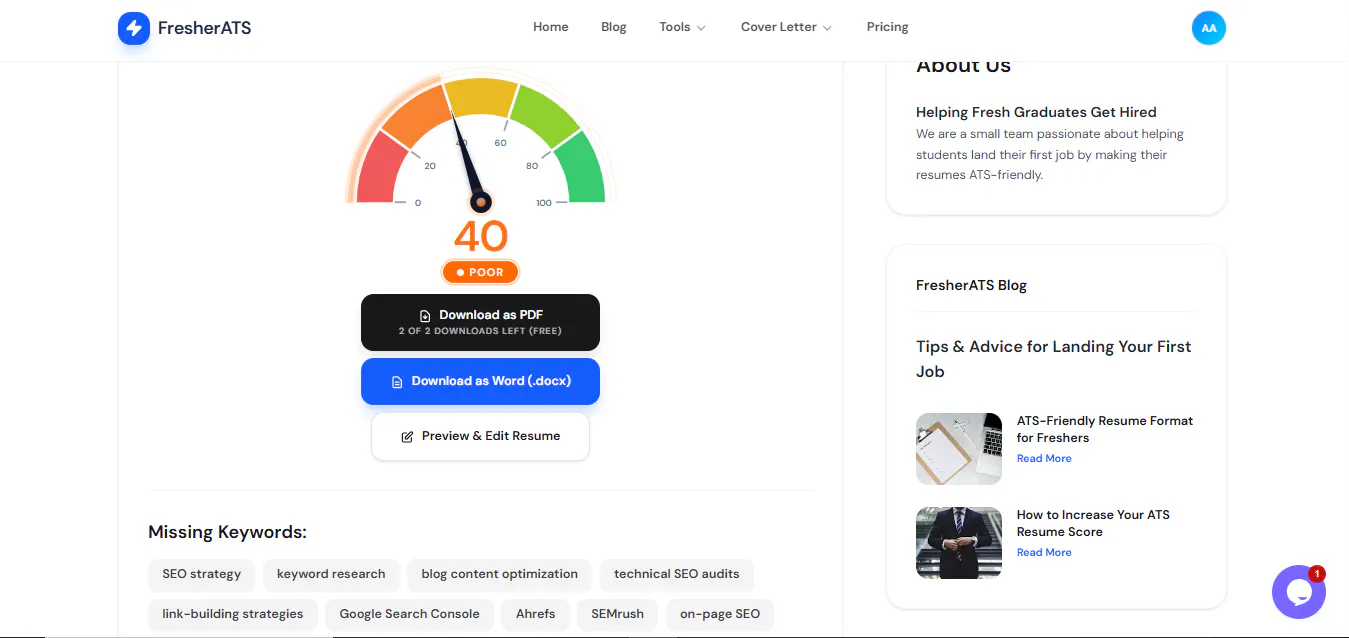
Task: Open the 'How to Increase Your ATS Resume Score' article title
Action: (1093, 523)
